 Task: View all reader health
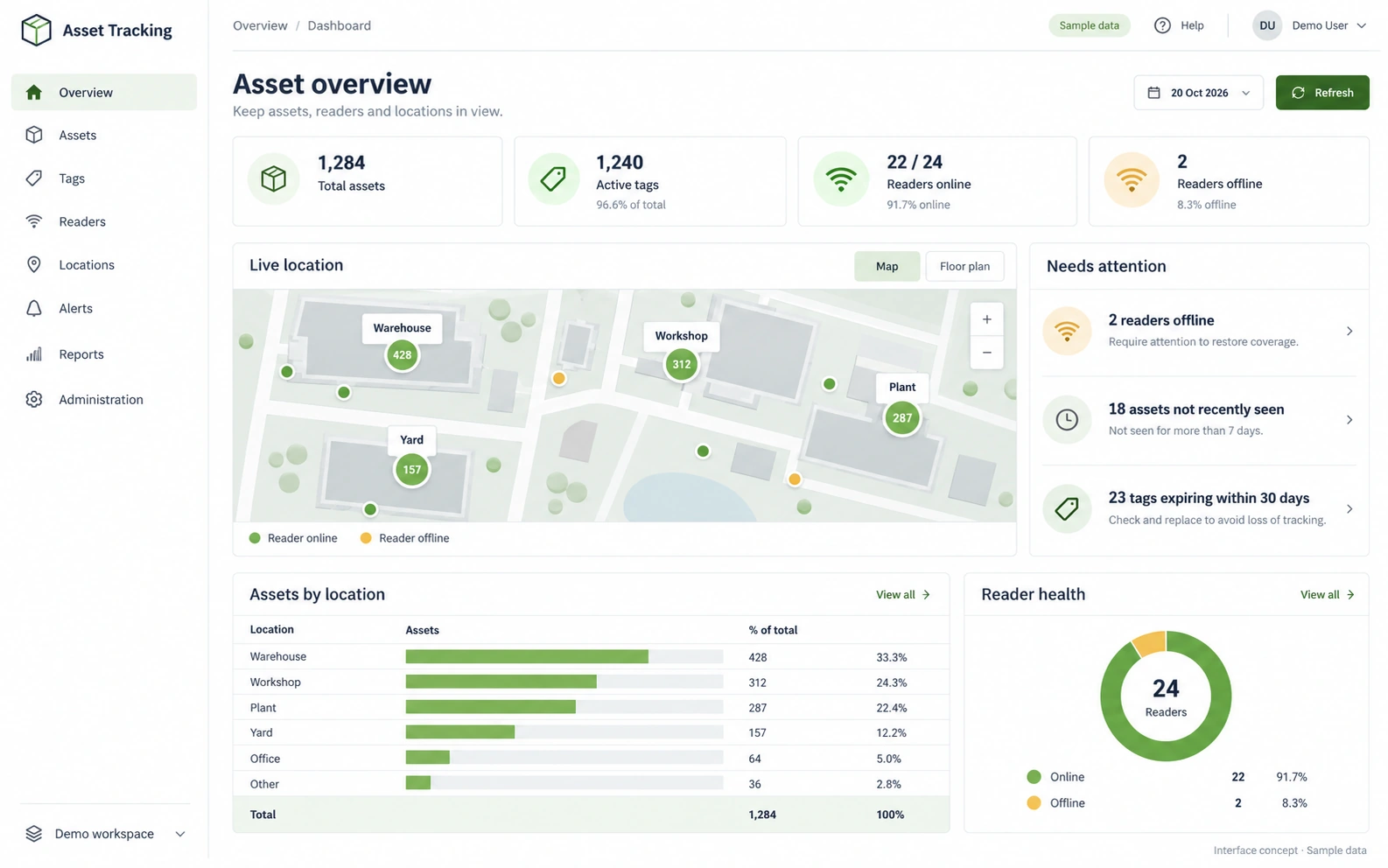(1327, 594)
